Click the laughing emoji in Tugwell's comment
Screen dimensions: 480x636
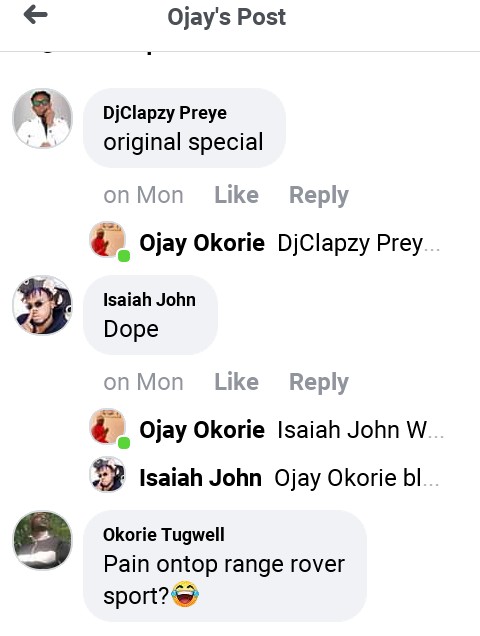(x=185, y=594)
